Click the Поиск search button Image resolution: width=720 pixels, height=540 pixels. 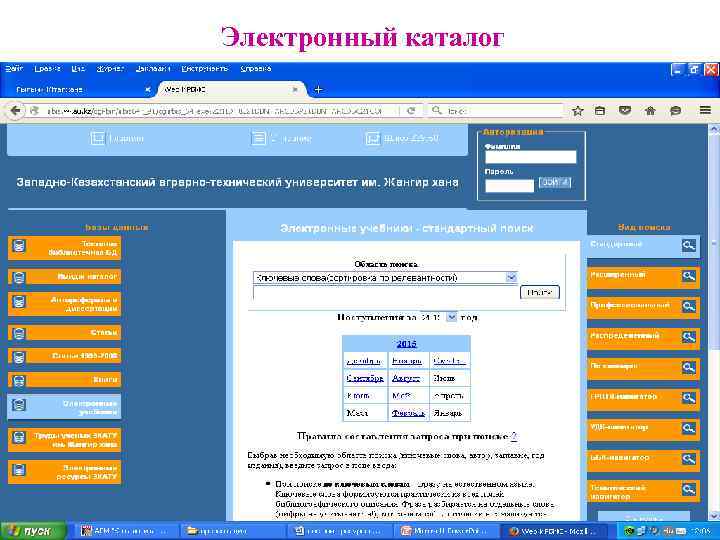[540, 292]
